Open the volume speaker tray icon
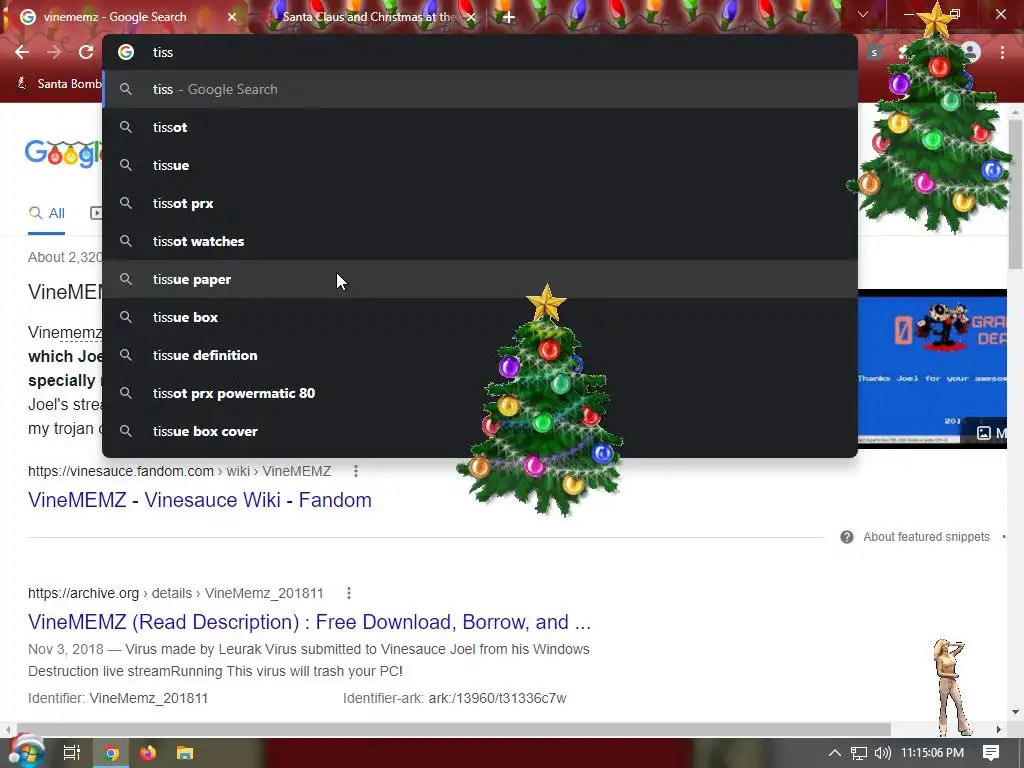This screenshot has height=768, width=1024. pyautogui.click(x=882, y=753)
